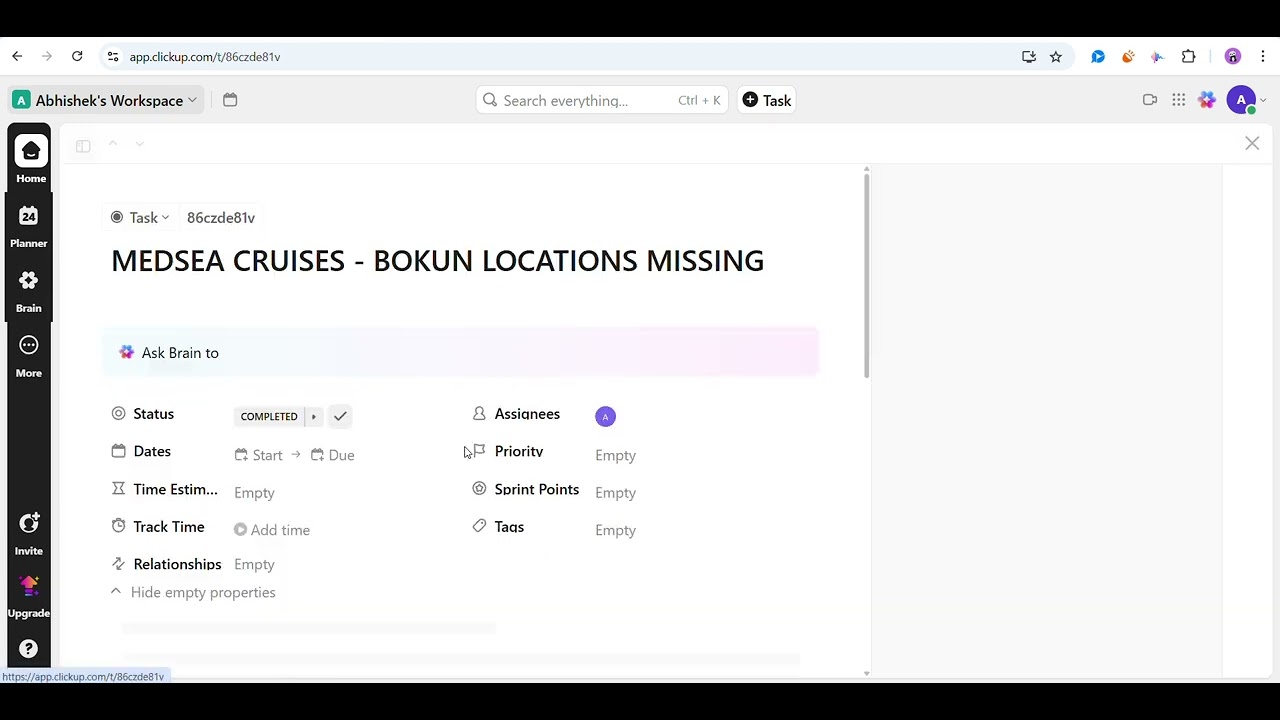
Task: Click the Search everything field
Action: tap(602, 100)
